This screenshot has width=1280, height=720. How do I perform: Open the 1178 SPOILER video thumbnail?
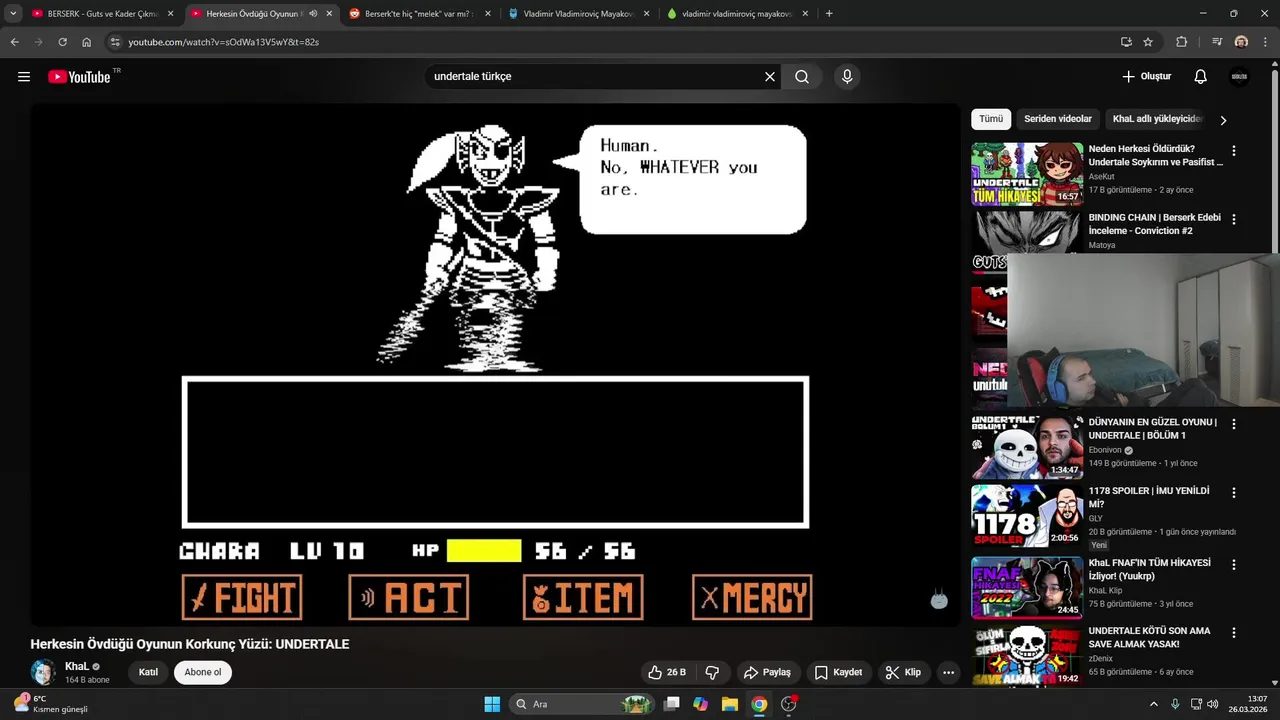pos(1027,516)
